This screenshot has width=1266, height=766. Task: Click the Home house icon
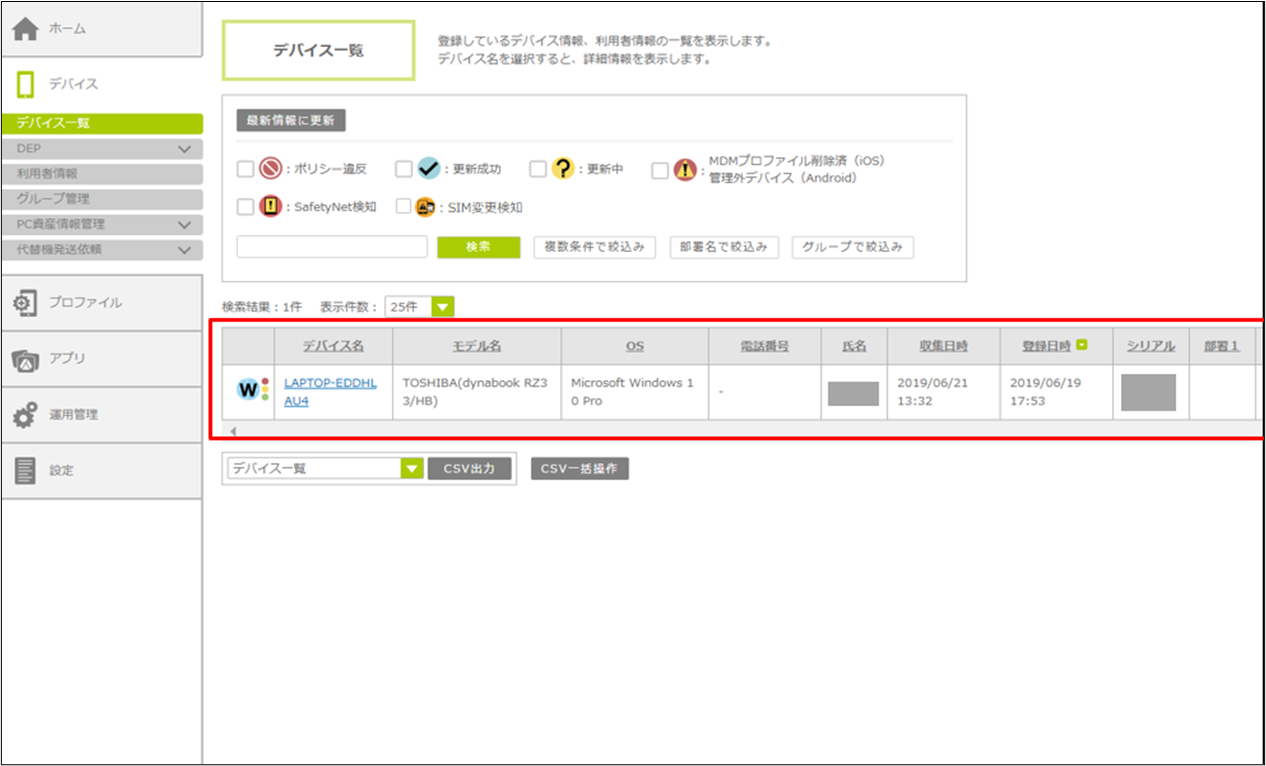26,30
